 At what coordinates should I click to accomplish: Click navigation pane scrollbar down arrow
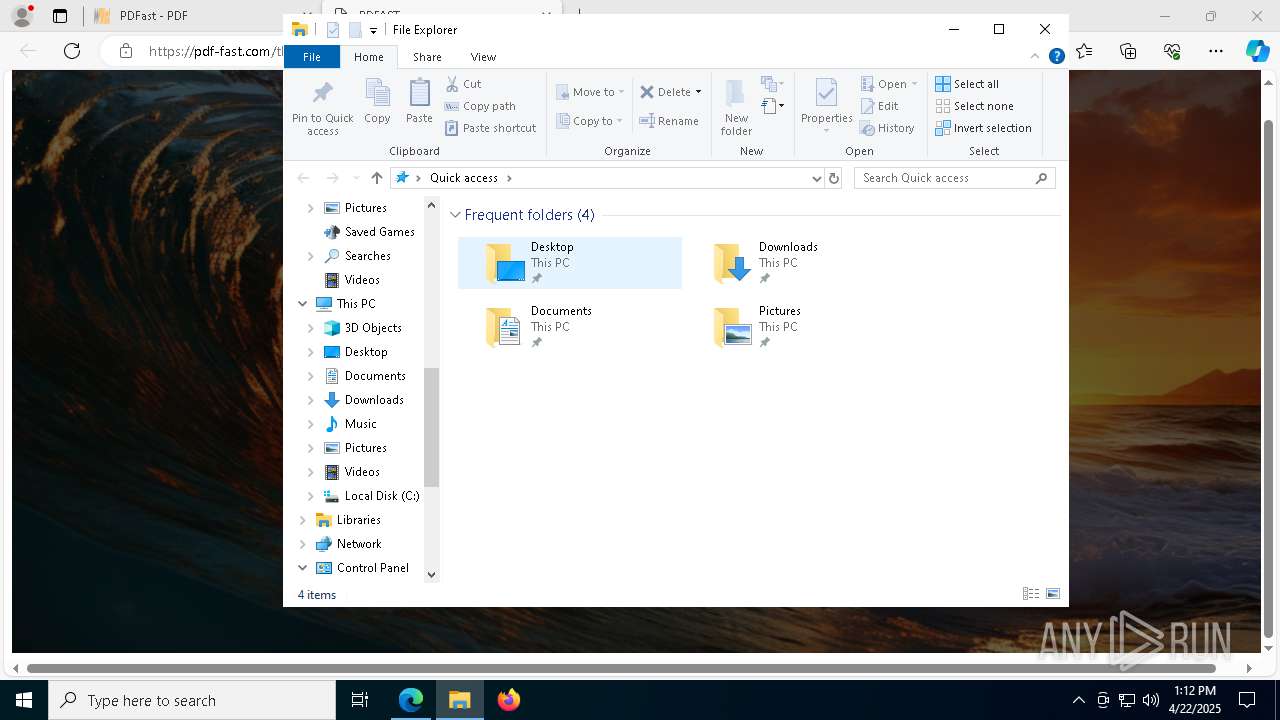[x=432, y=574]
